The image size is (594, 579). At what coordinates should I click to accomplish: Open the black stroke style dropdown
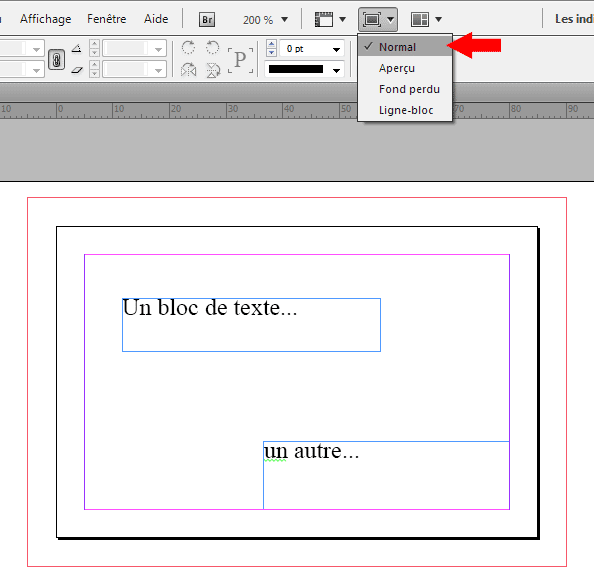[x=336, y=70]
